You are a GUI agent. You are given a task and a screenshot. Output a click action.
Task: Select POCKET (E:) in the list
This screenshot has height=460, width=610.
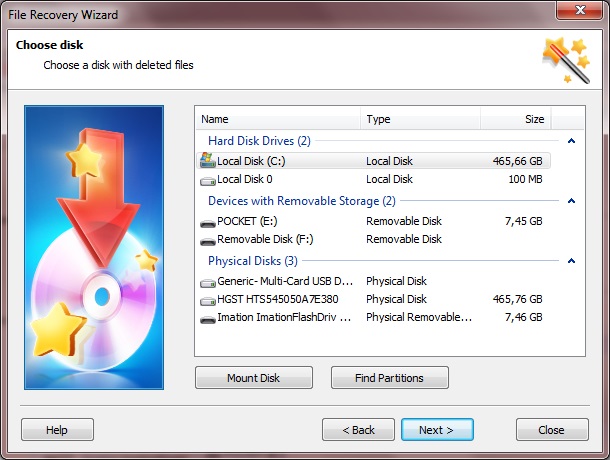point(247,221)
